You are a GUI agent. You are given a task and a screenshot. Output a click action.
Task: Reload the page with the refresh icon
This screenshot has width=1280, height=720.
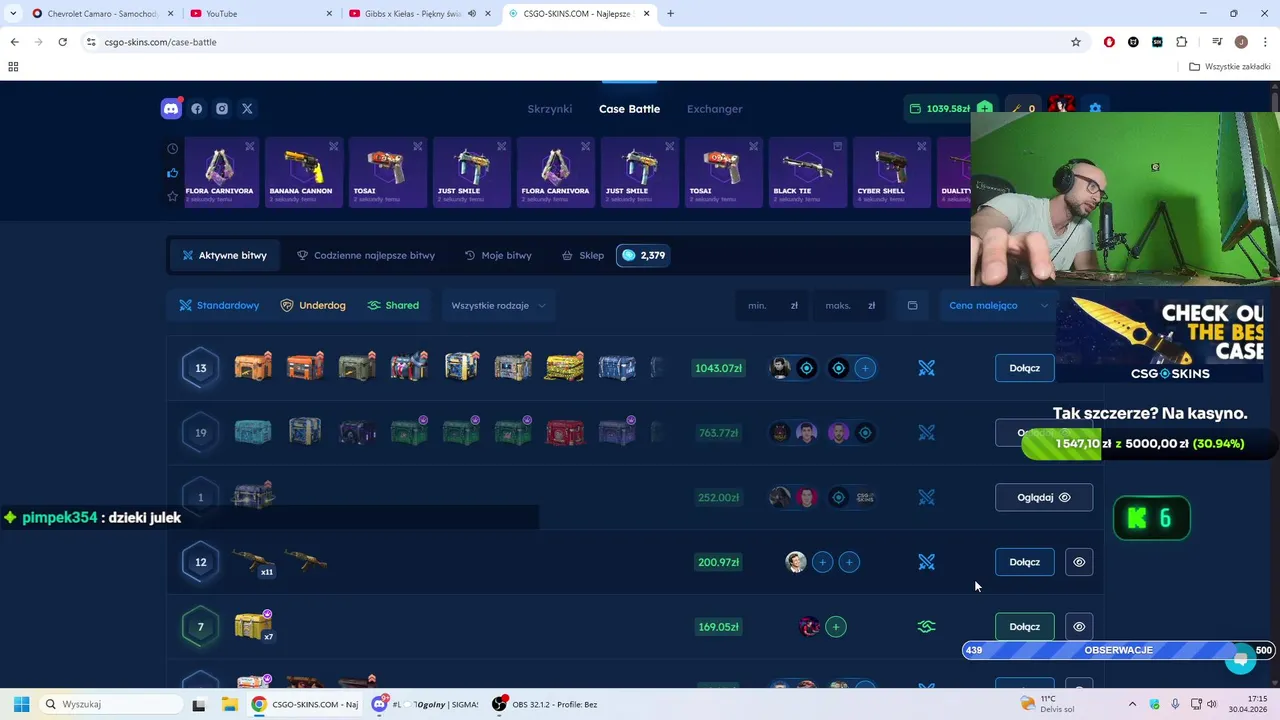click(62, 42)
